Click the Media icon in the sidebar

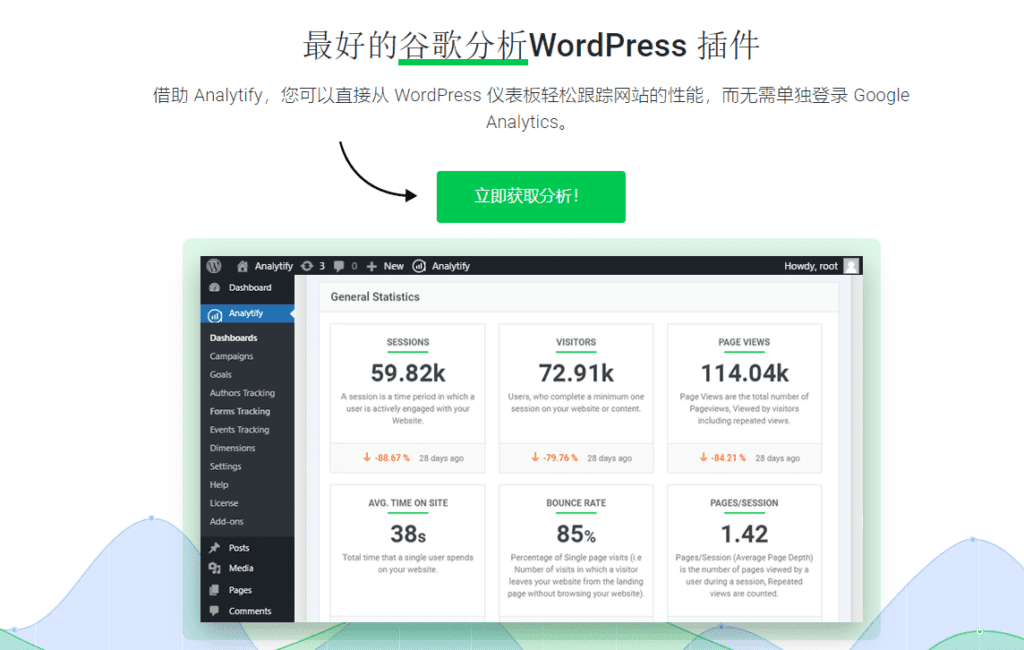(214, 568)
